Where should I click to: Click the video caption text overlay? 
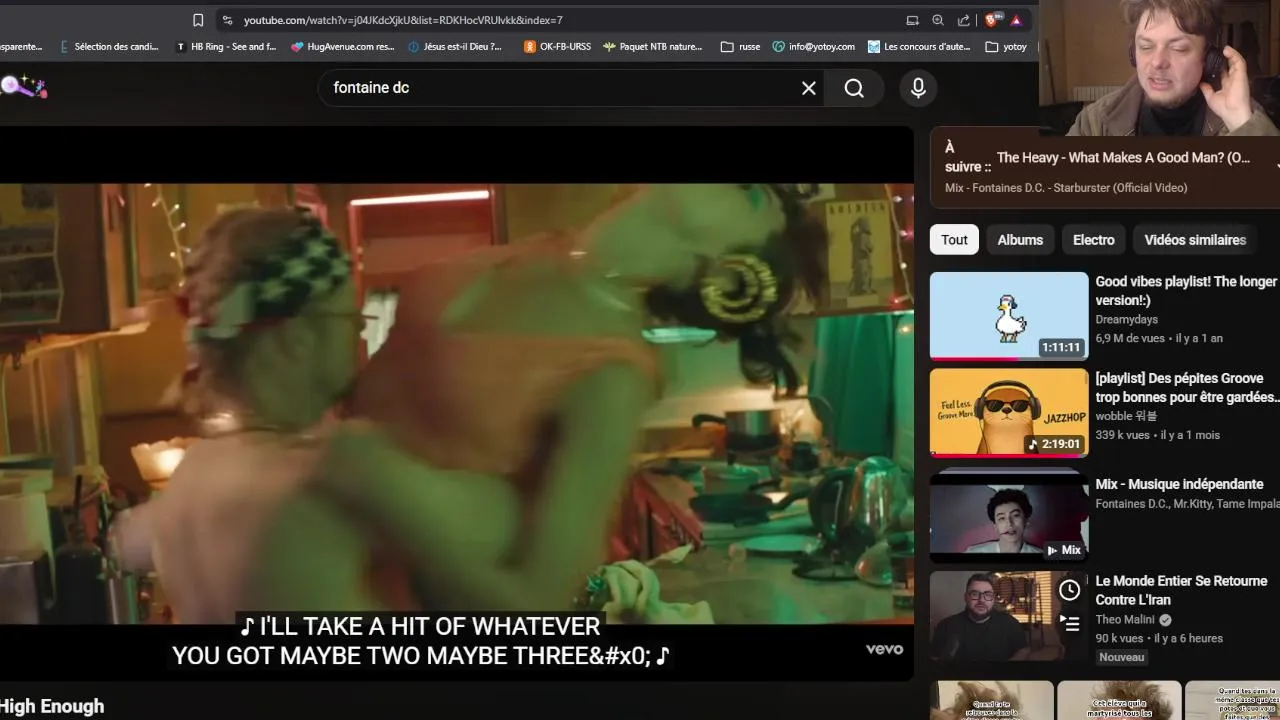pyautogui.click(x=421, y=641)
